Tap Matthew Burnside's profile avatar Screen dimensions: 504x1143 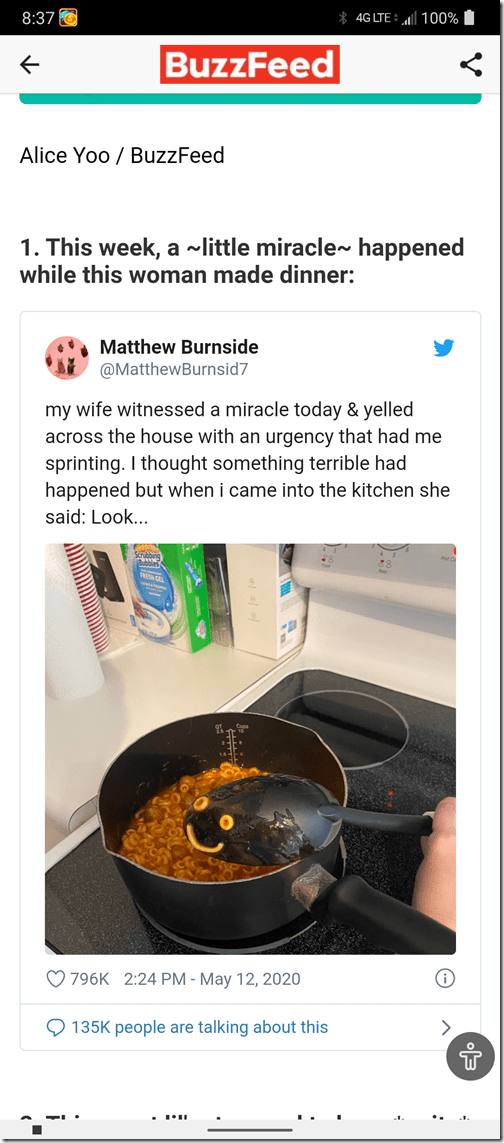[67, 358]
